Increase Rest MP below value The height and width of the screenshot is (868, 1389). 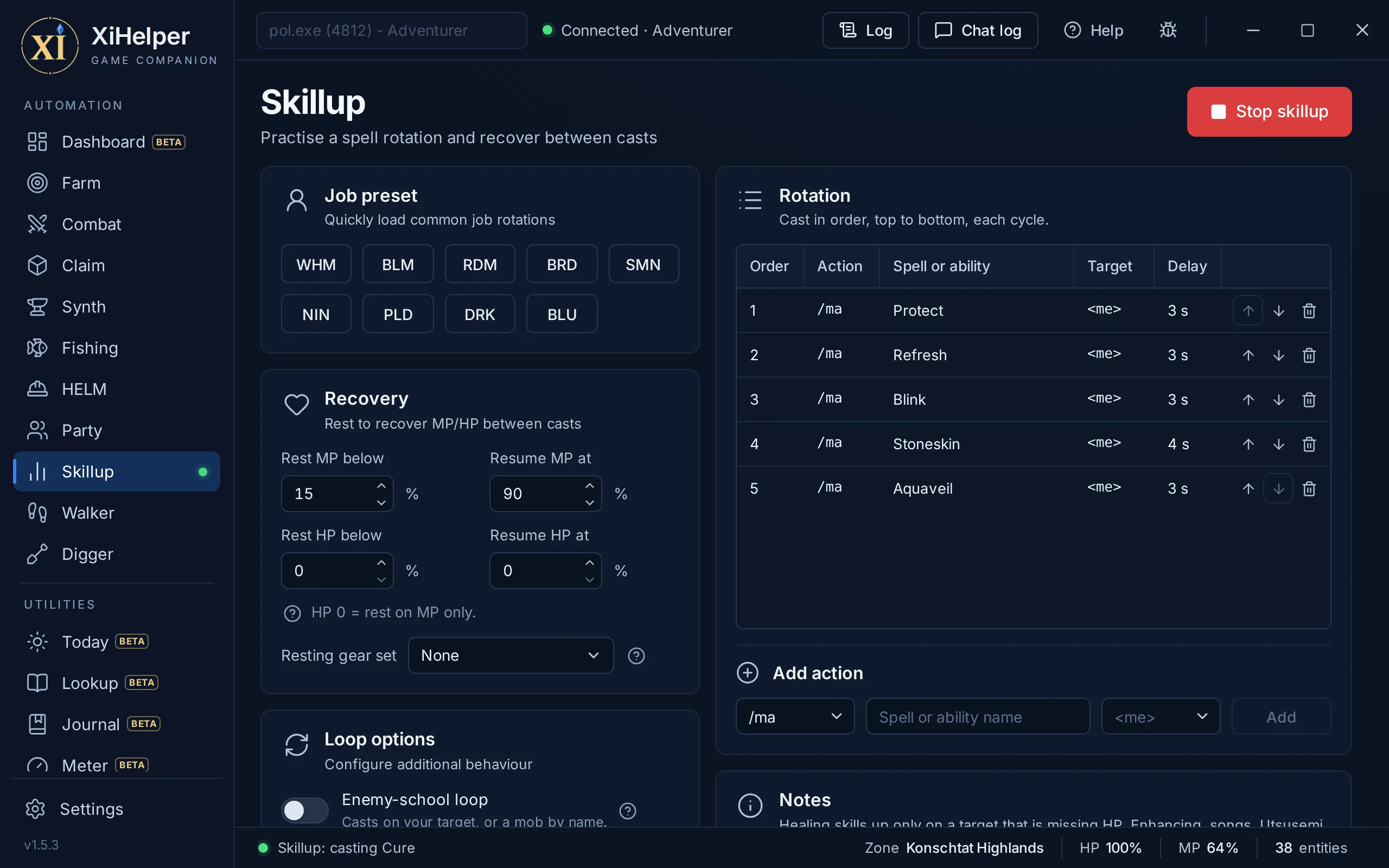click(x=381, y=486)
